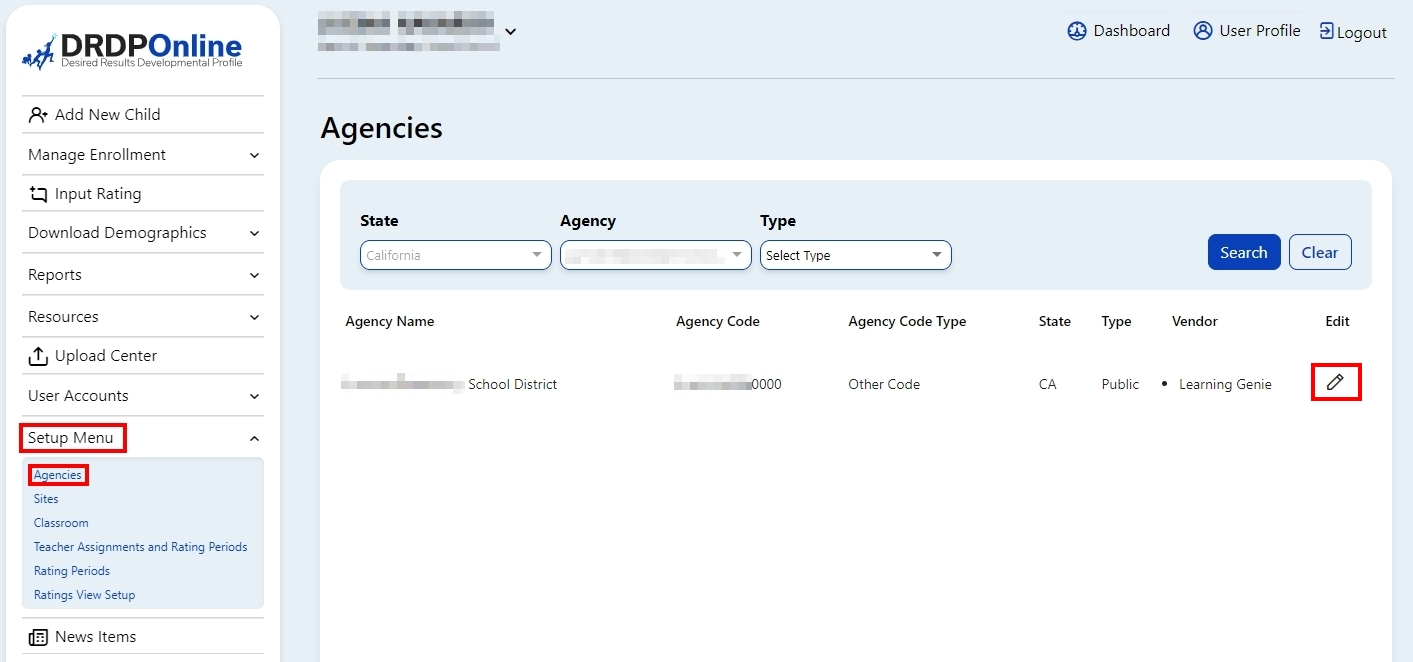Image resolution: width=1413 pixels, height=662 pixels.
Task: Click the Upload Center upload icon
Action: [x=38, y=356]
